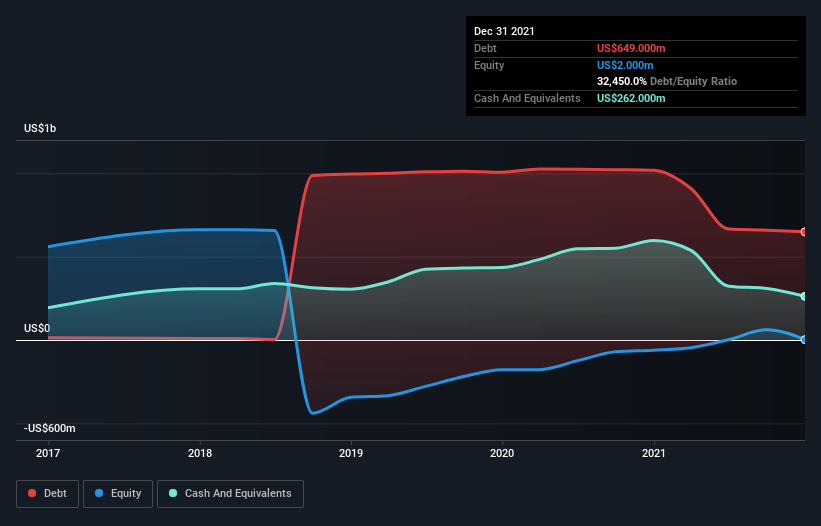Click the Equity label in tooltip
This screenshot has width=821, height=526.
click(489, 65)
